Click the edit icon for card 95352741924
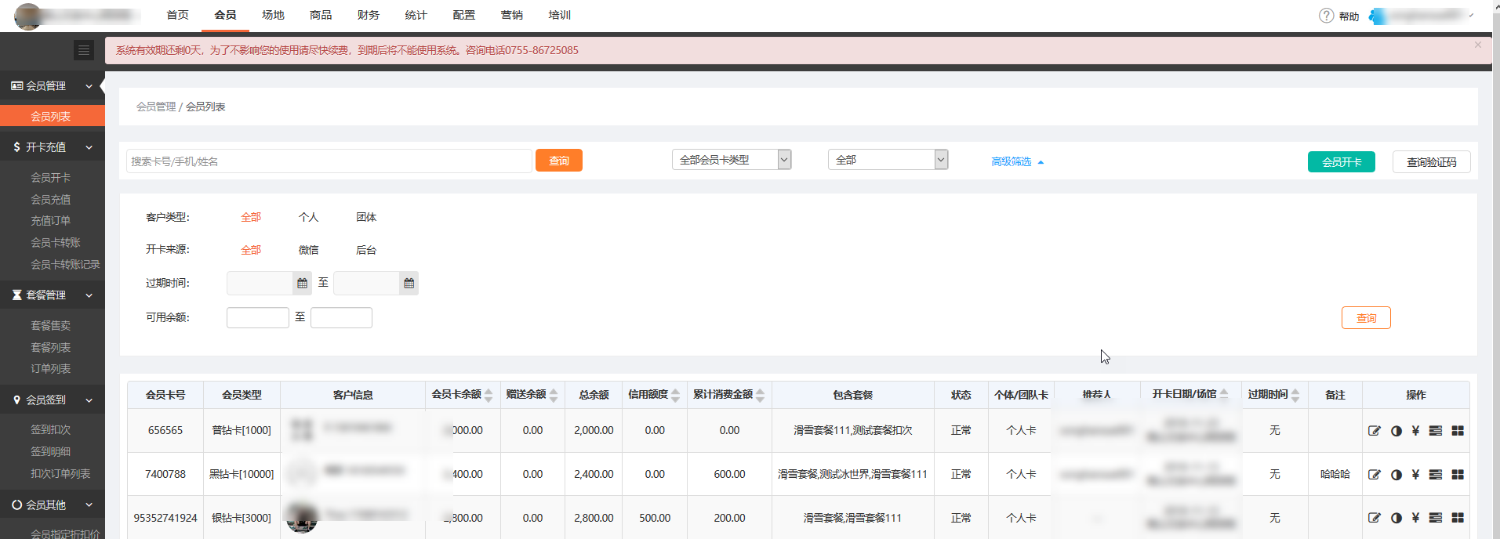This screenshot has height=539, width=1500. tap(1374, 517)
